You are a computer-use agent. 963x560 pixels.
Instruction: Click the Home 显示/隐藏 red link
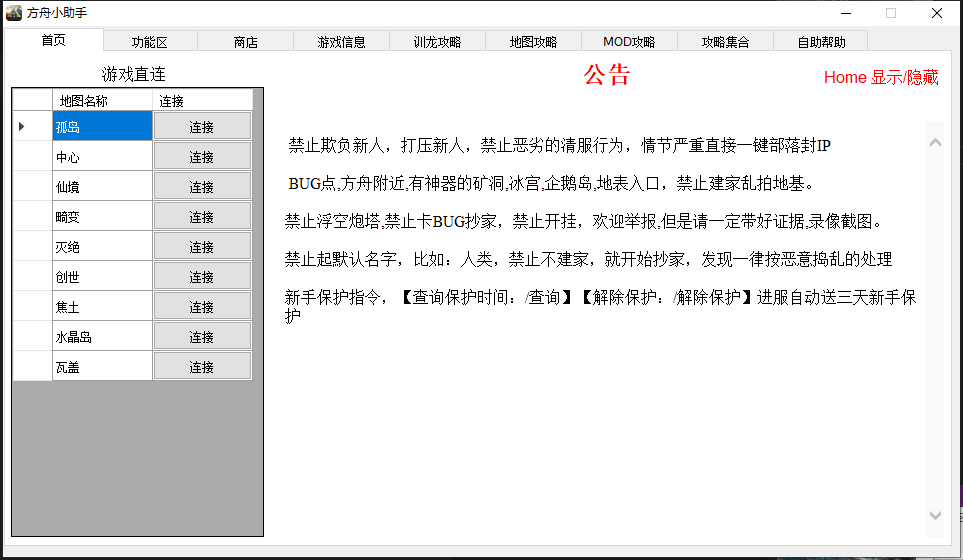coord(881,77)
